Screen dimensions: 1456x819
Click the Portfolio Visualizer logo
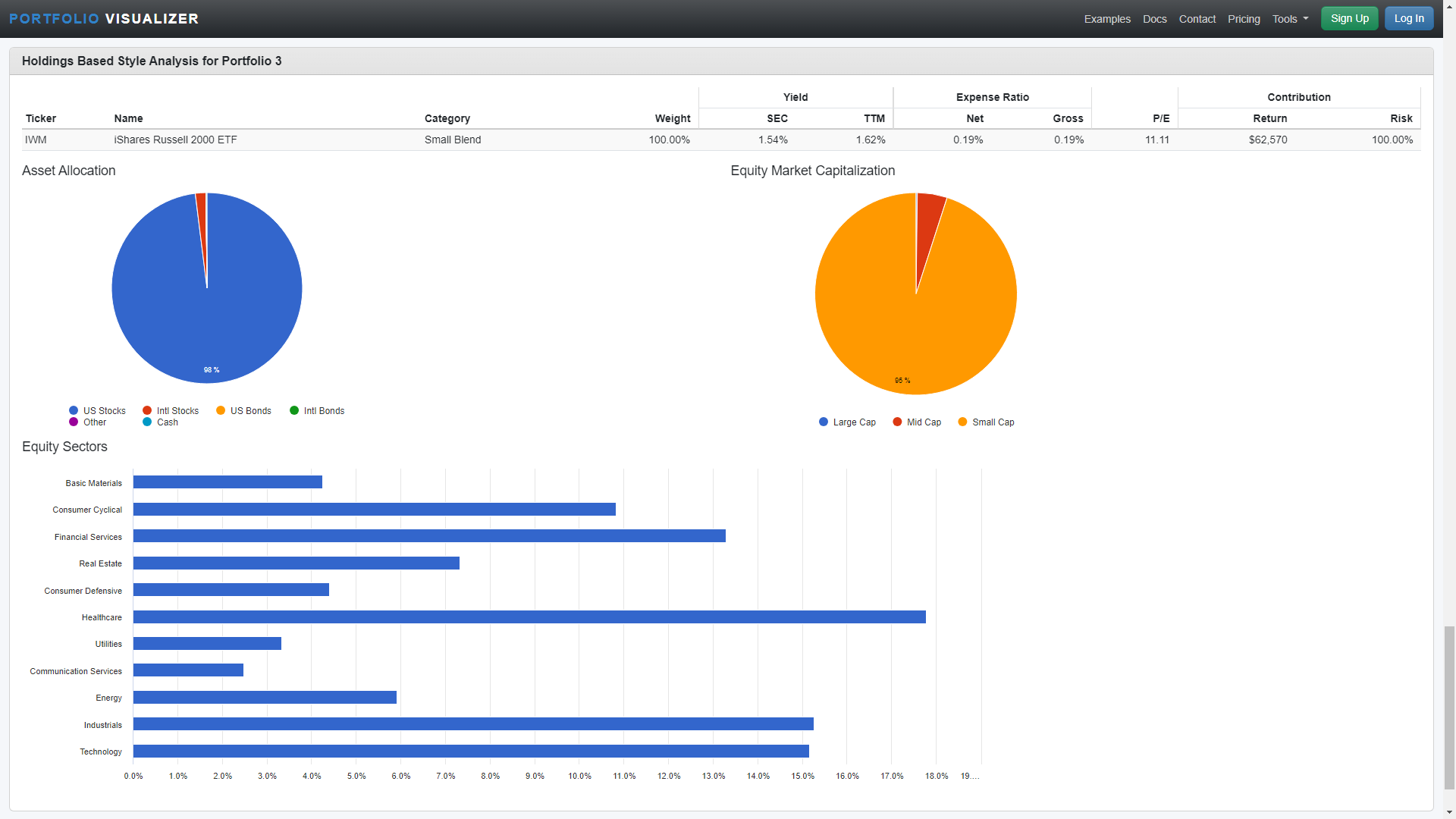104,19
